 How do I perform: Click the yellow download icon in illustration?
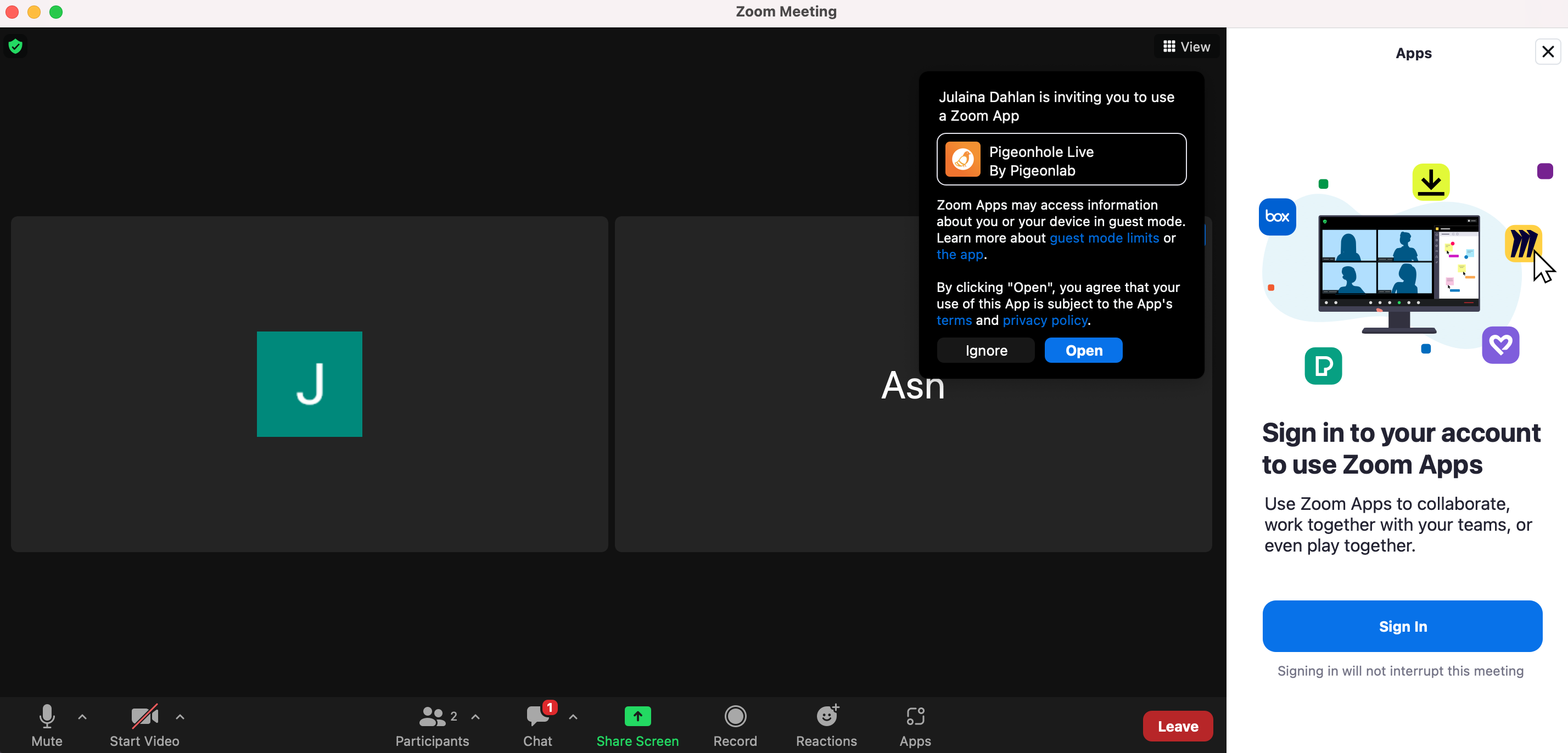point(1430,182)
